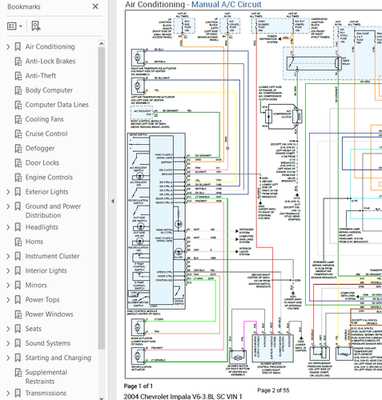Click the Sound Systems bookmark icon
The width and height of the screenshot is (382, 400).
(x=18, y=343)
